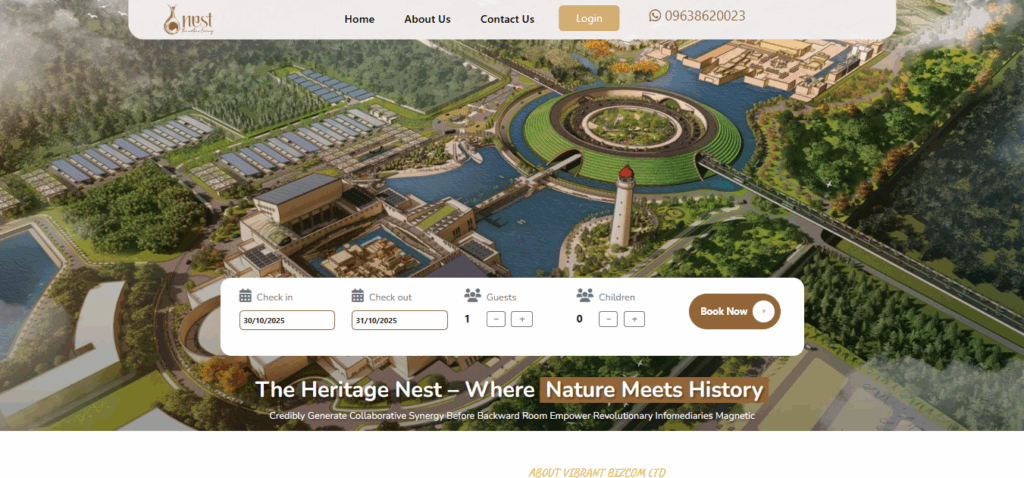Navigate to Contact Us
This screenshot has width=1024, height=478.
[507, 19]
